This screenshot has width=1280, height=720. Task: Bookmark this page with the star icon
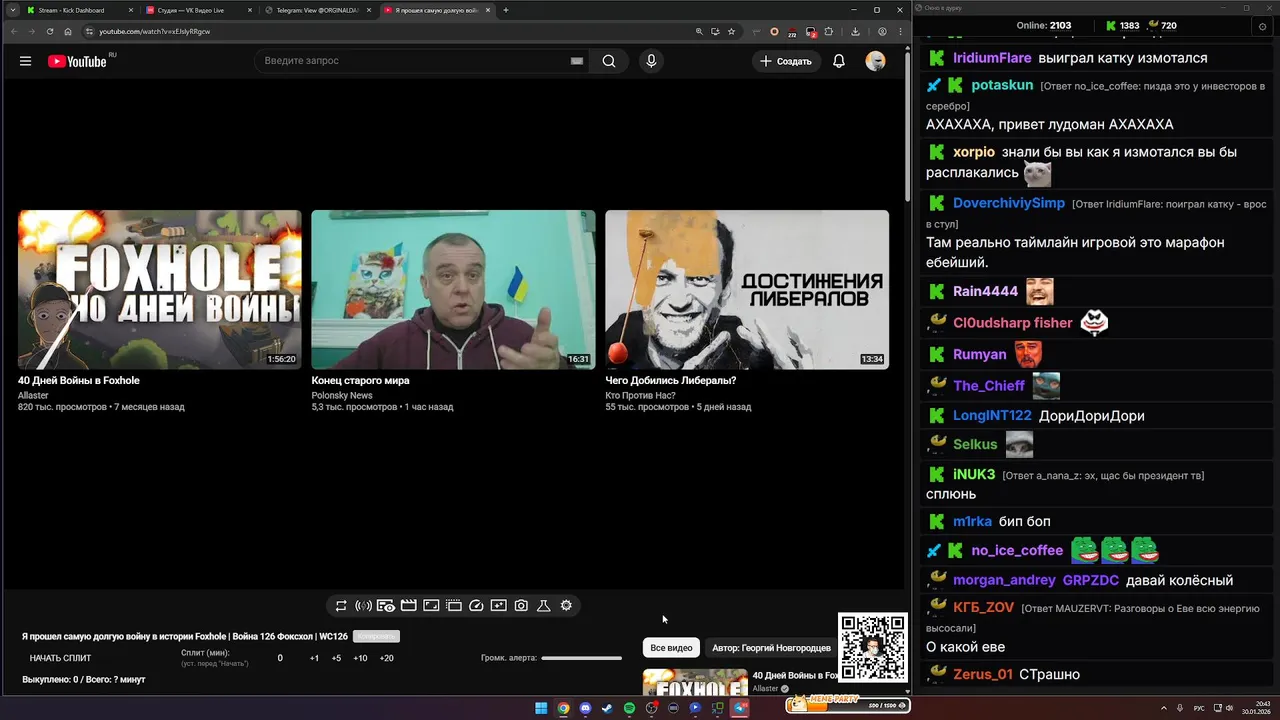[731, 31]
